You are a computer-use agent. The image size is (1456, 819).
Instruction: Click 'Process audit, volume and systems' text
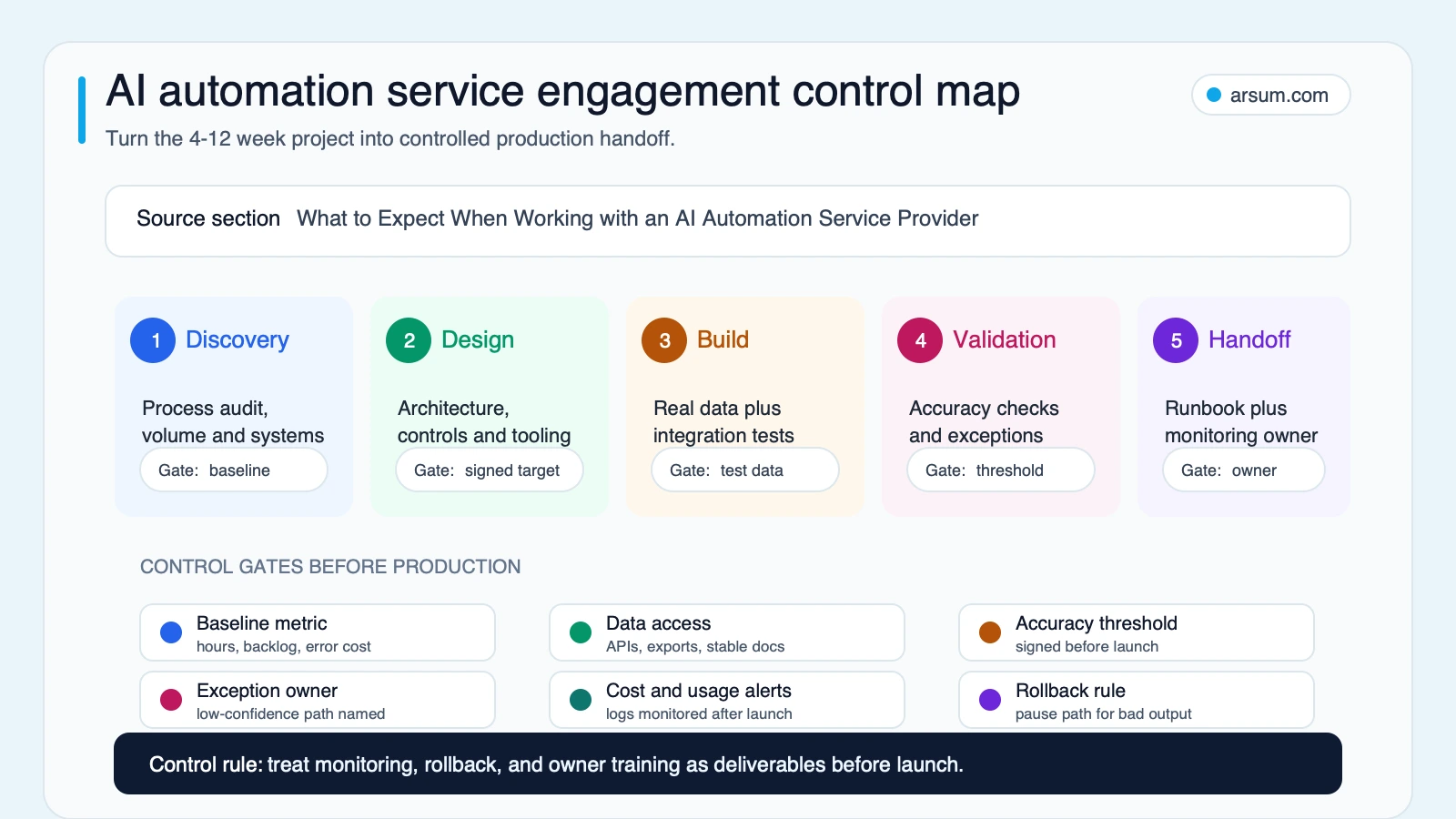(x=233, y=422)
